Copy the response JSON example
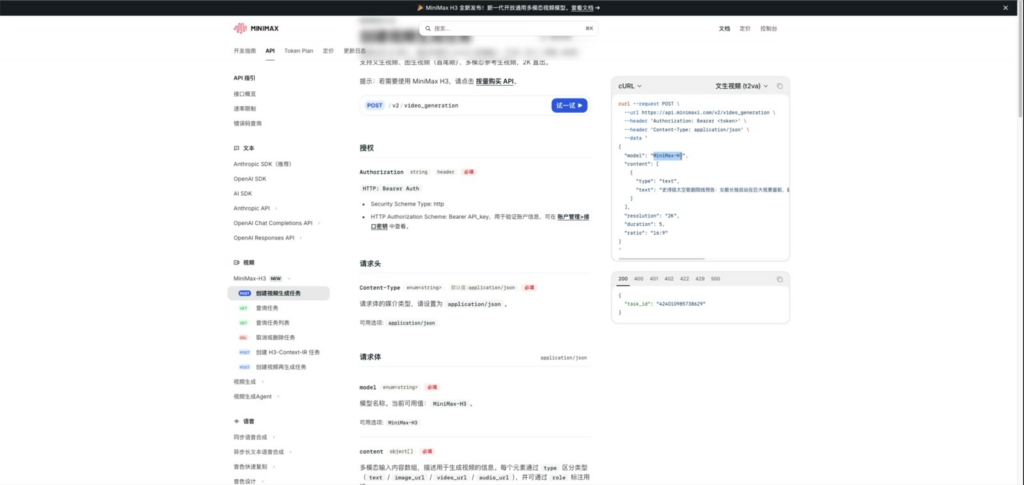1024x485 pixels. pyautogui.click(x=780, y=279)
